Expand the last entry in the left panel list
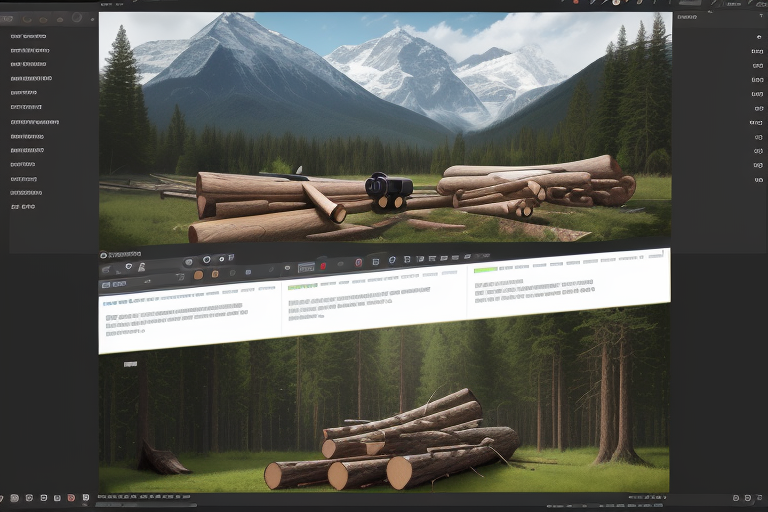 (22, 206)
